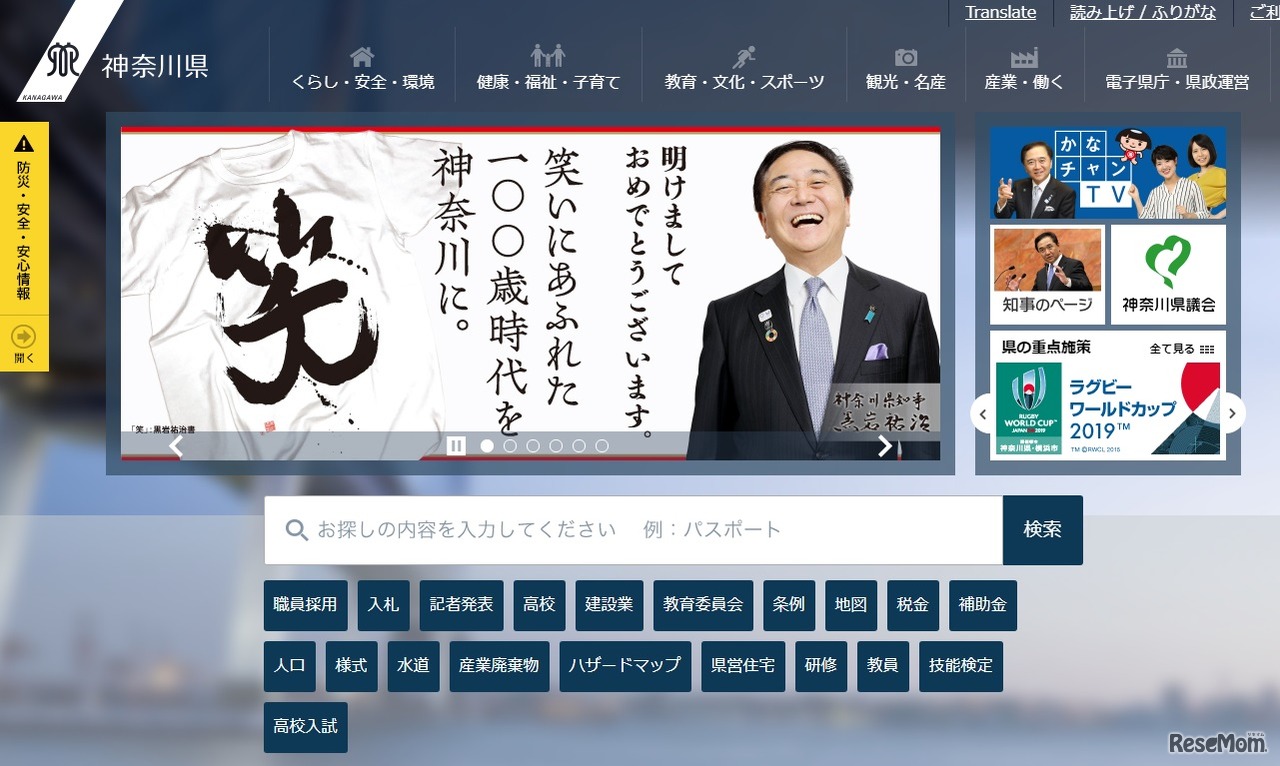
Task: Open 産業・働く using the factory icon
Action: [x=1022, y=58]
